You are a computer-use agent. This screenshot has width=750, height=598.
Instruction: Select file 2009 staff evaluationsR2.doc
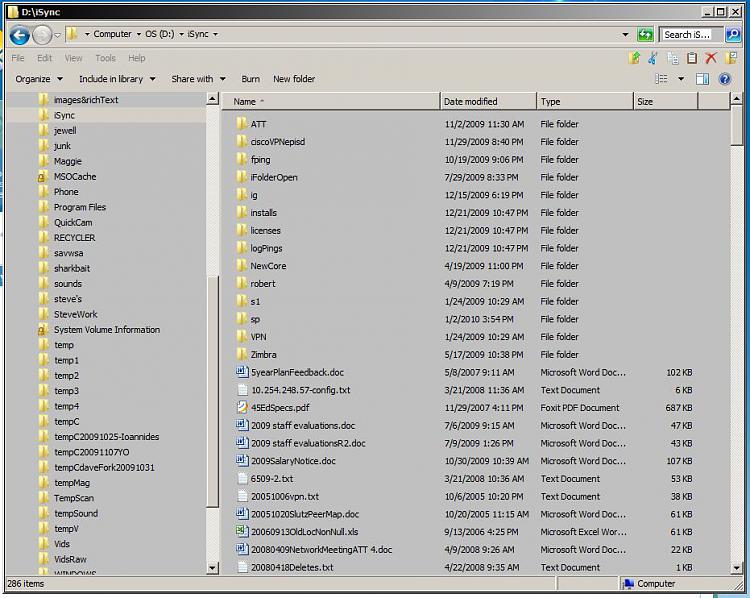308,443
